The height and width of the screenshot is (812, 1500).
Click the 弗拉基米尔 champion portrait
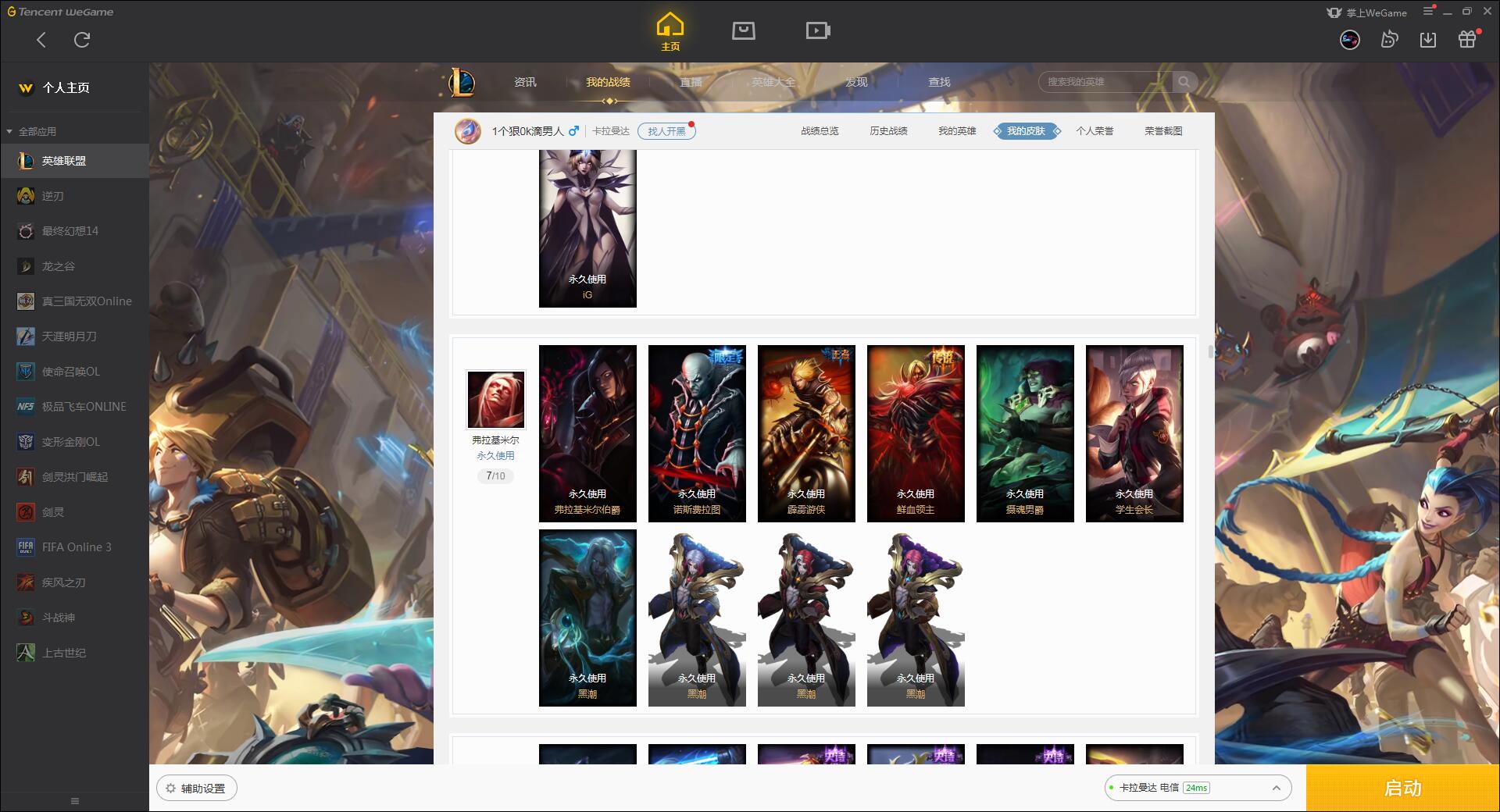point(496,400)
